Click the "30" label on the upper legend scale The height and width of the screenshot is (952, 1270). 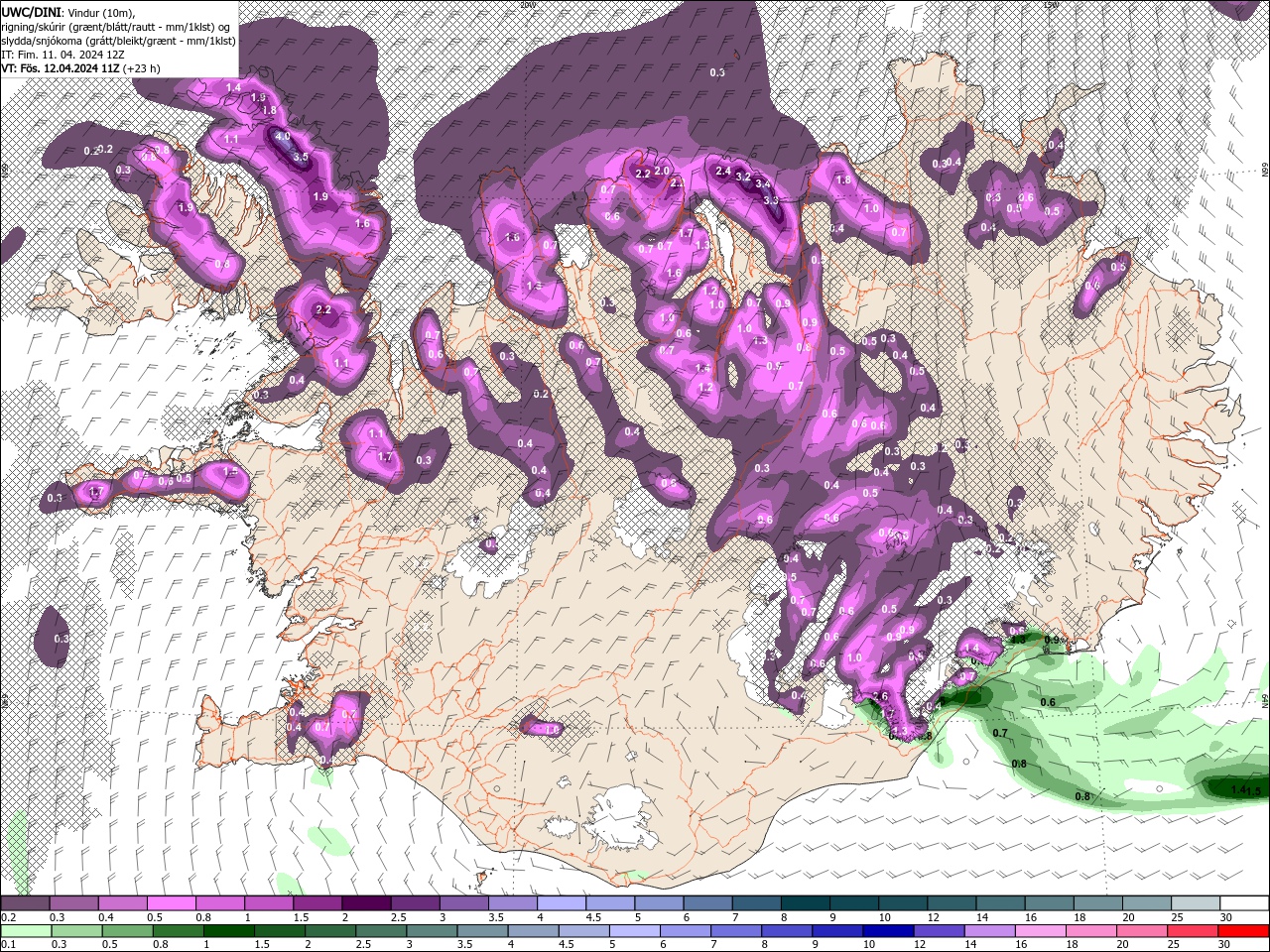coord(1225,917)
